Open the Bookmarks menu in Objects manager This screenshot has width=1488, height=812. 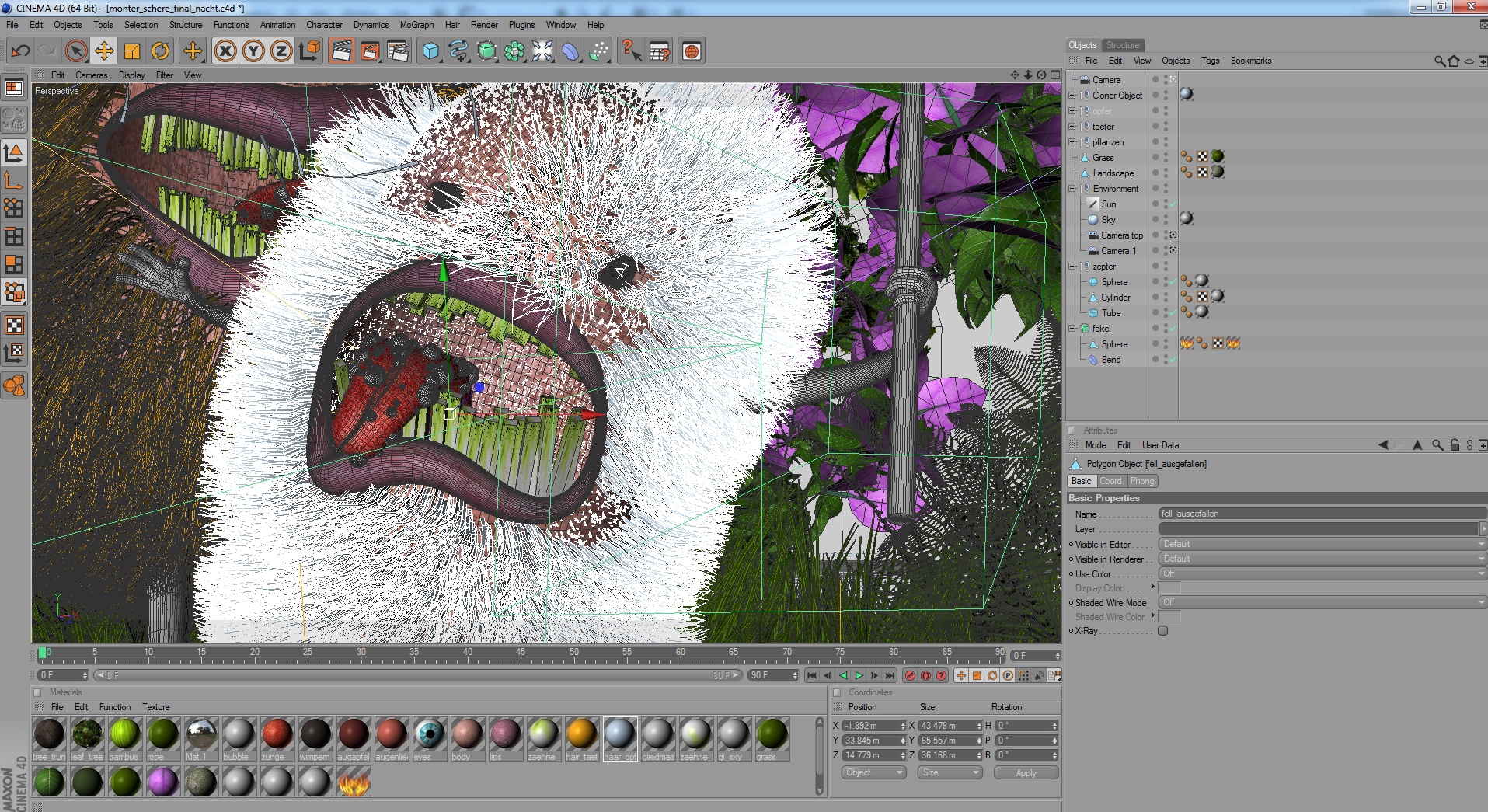click(x=1250, y=61)
